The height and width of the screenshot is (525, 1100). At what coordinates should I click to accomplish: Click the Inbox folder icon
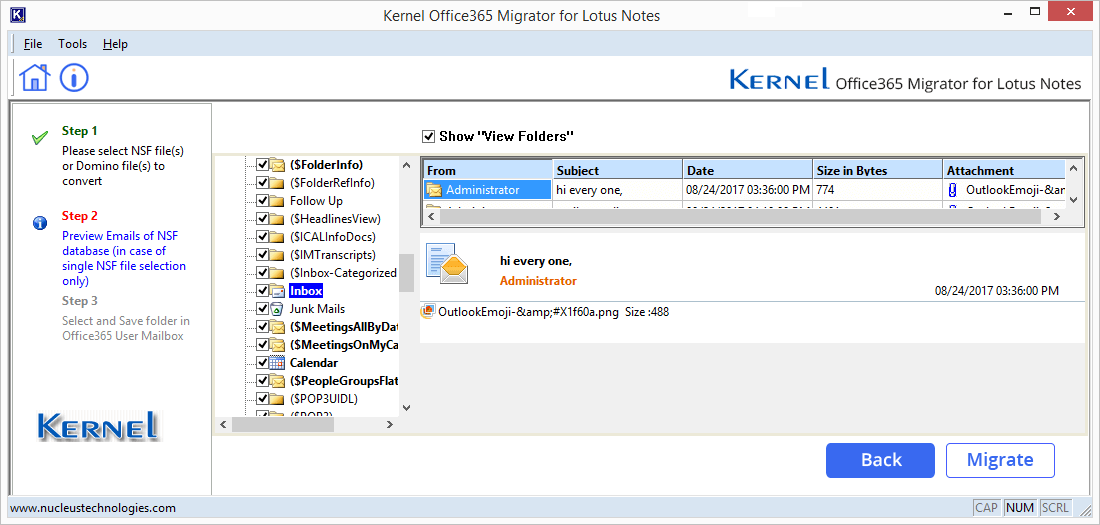(278, 291)
